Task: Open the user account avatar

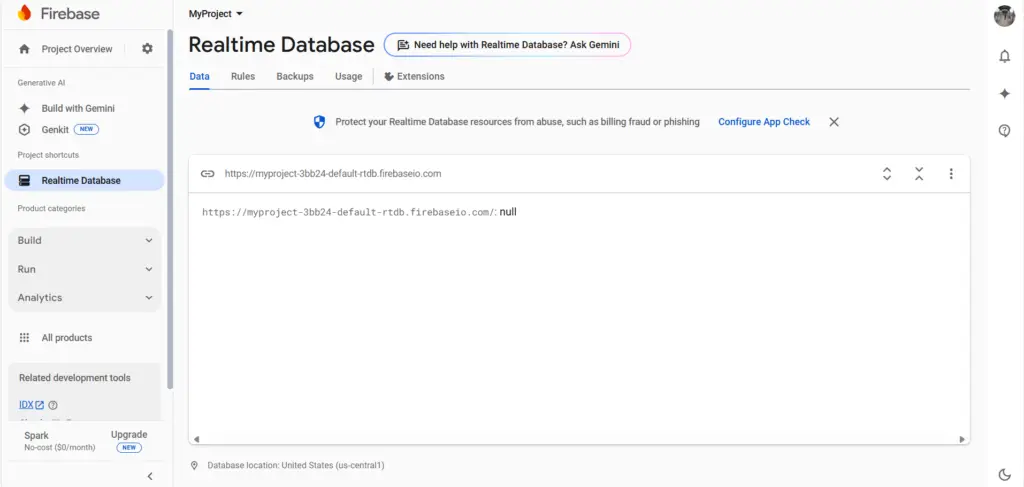Action: click(1004, 16)
